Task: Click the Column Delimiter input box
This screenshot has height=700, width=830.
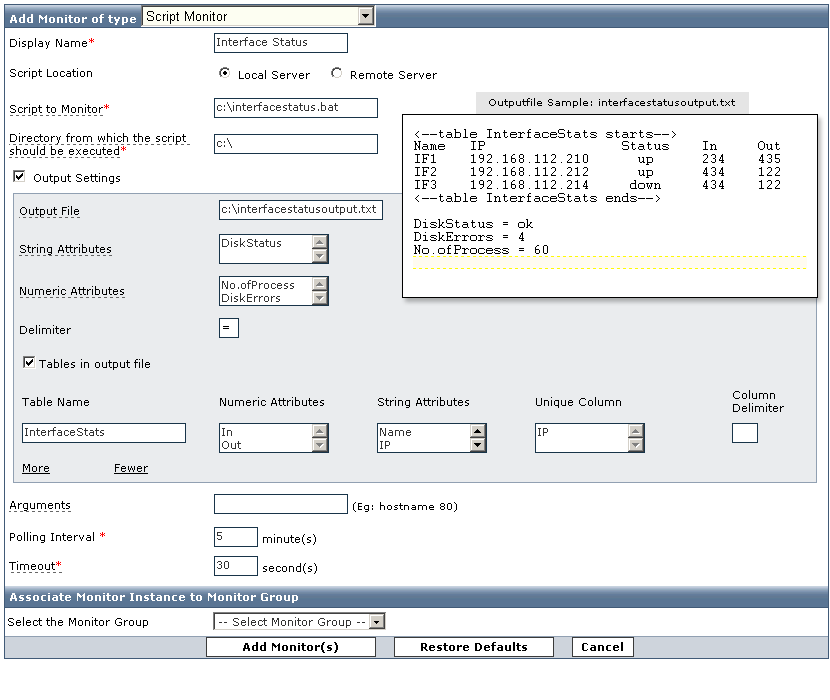Action: [x=744, y=433]
